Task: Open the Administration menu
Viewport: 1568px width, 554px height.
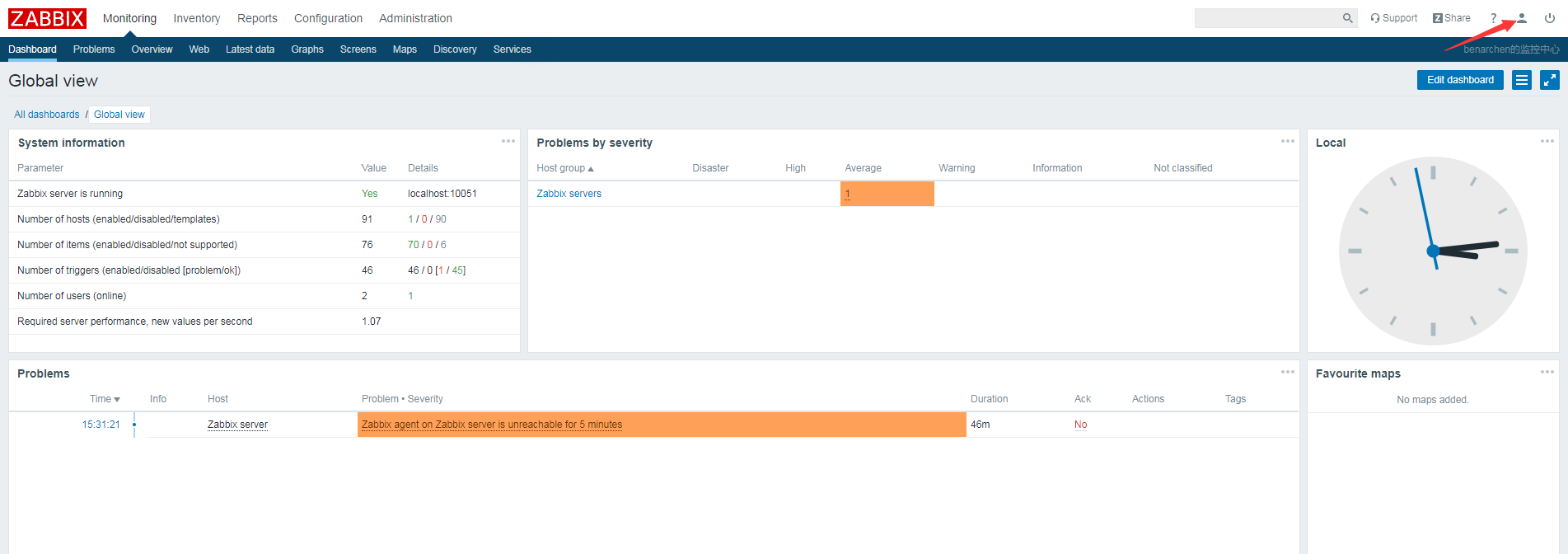Action: [x=415, y=18]
